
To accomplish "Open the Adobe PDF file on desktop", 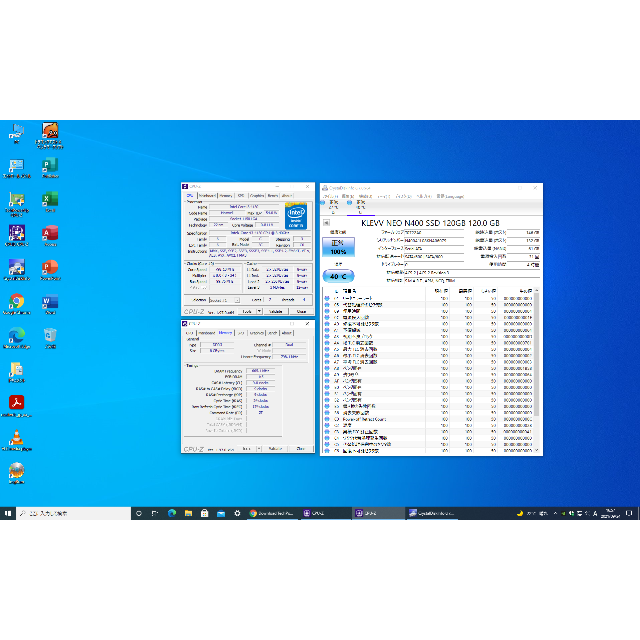I will pyautogui.click(x=17, y=406).
